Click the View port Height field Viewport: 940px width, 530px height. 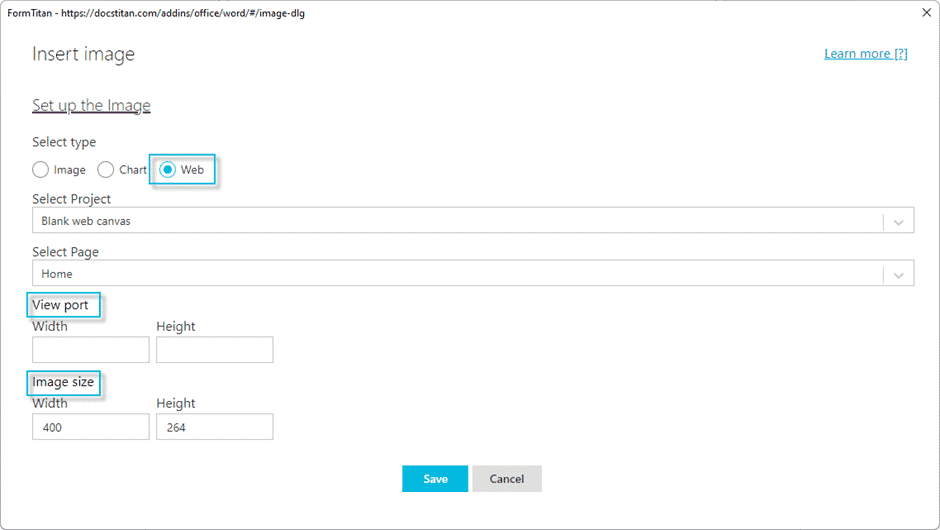(214, 350)
